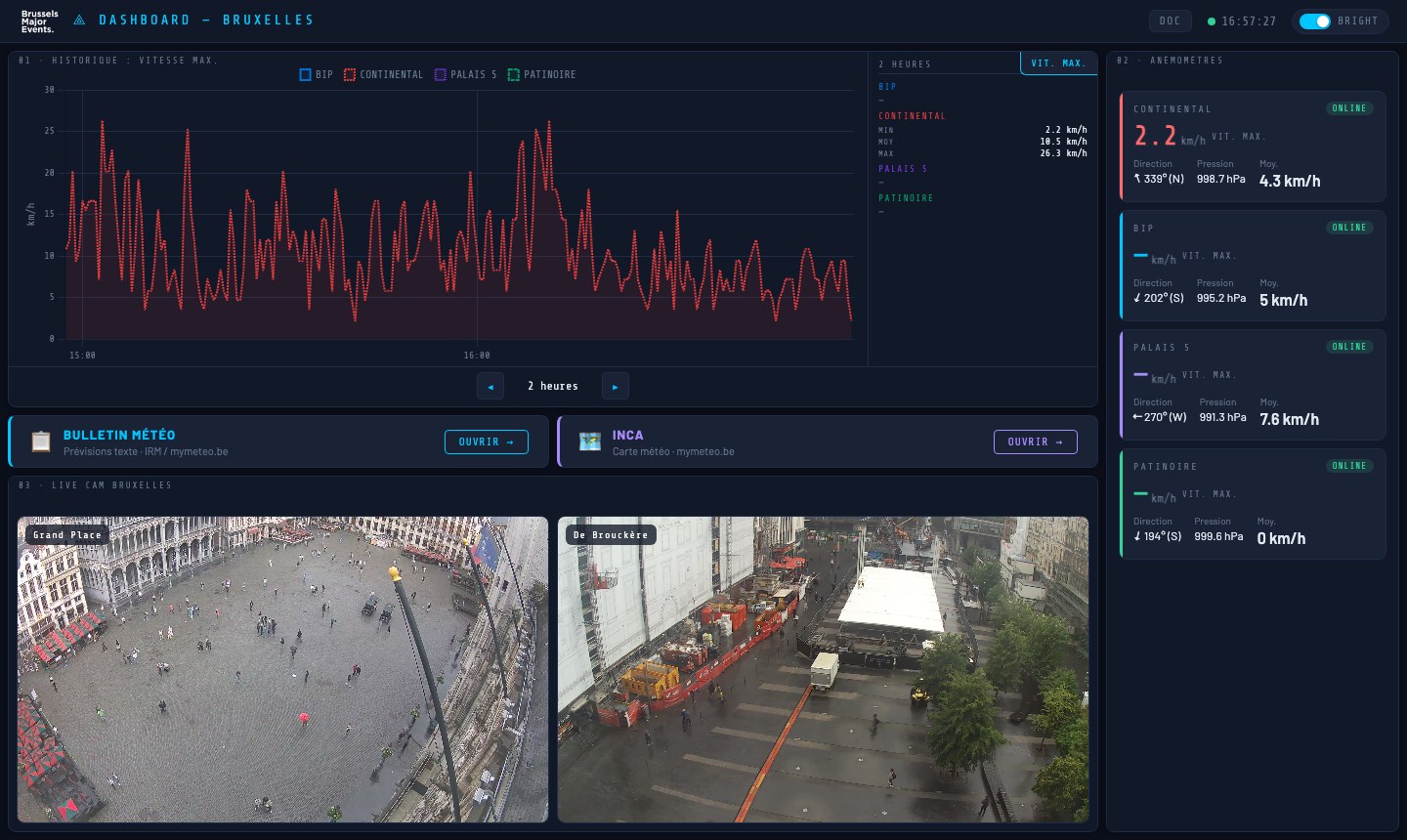
Task: Click the INCA map icon
Action: [x=590, y=441]
